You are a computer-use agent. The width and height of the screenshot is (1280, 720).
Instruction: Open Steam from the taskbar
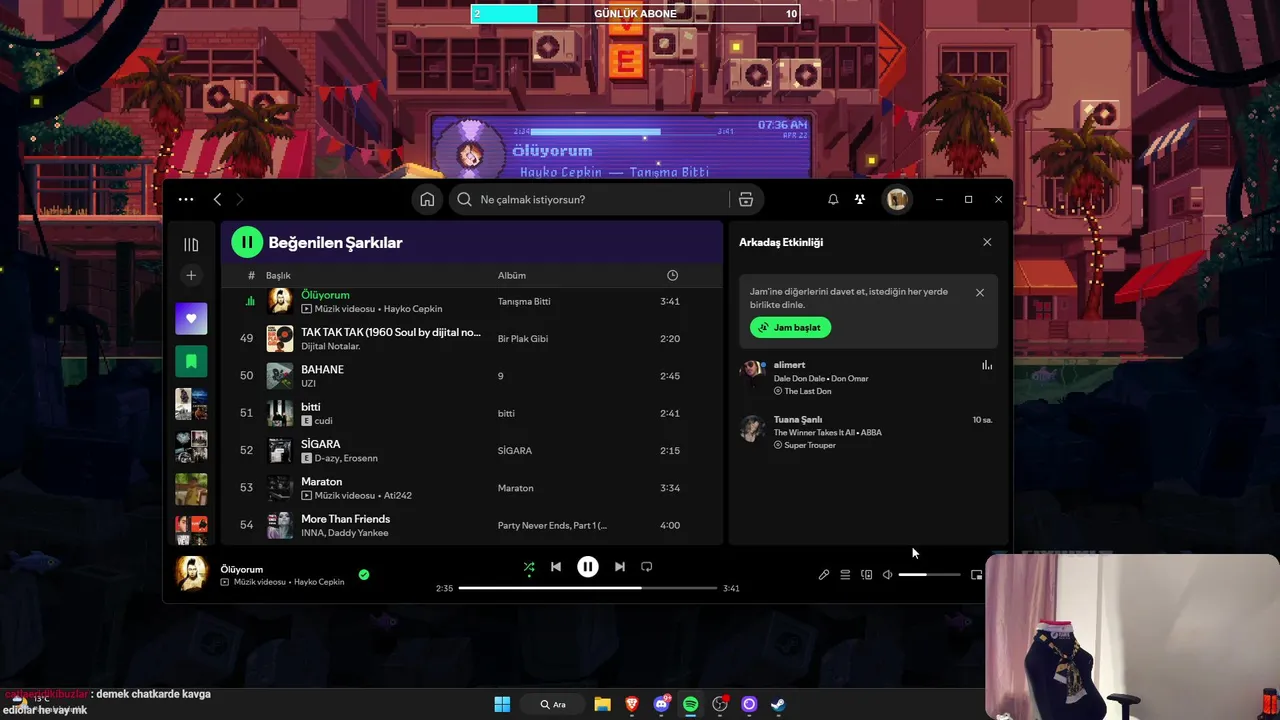pyautogui.click(x=778, y=704)
